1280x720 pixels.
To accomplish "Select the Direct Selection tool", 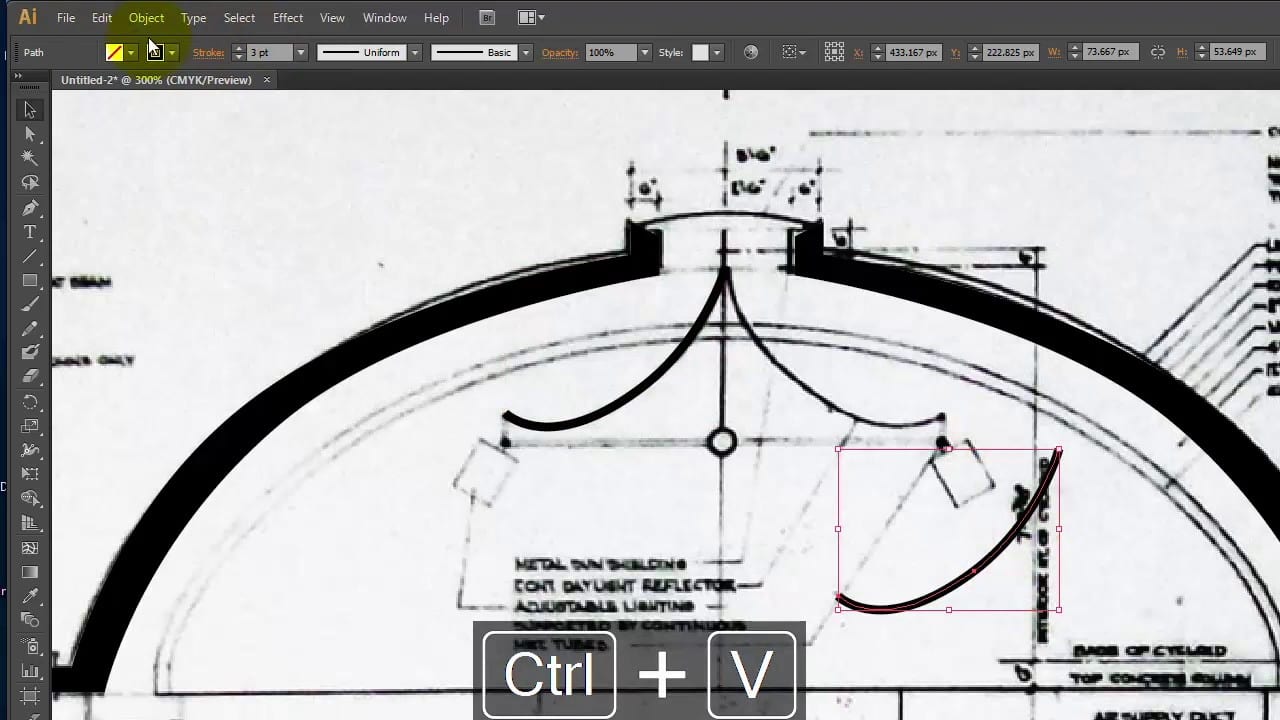I will tap(30, 134).
